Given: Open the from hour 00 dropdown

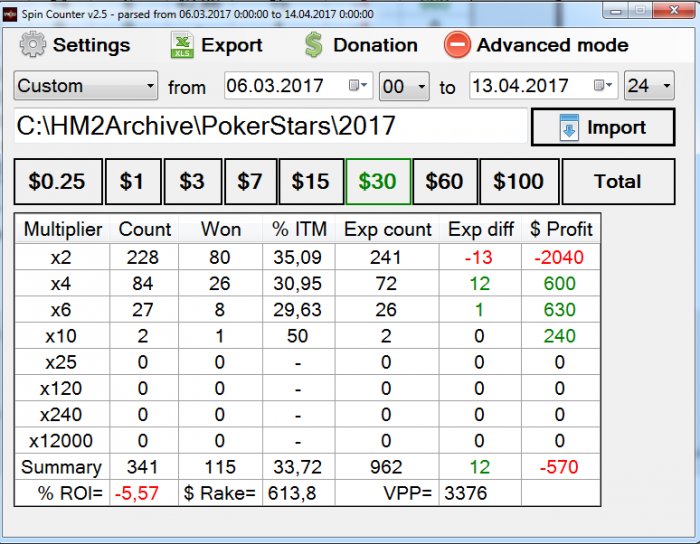Looking at the screenshot, I should 404,86.
